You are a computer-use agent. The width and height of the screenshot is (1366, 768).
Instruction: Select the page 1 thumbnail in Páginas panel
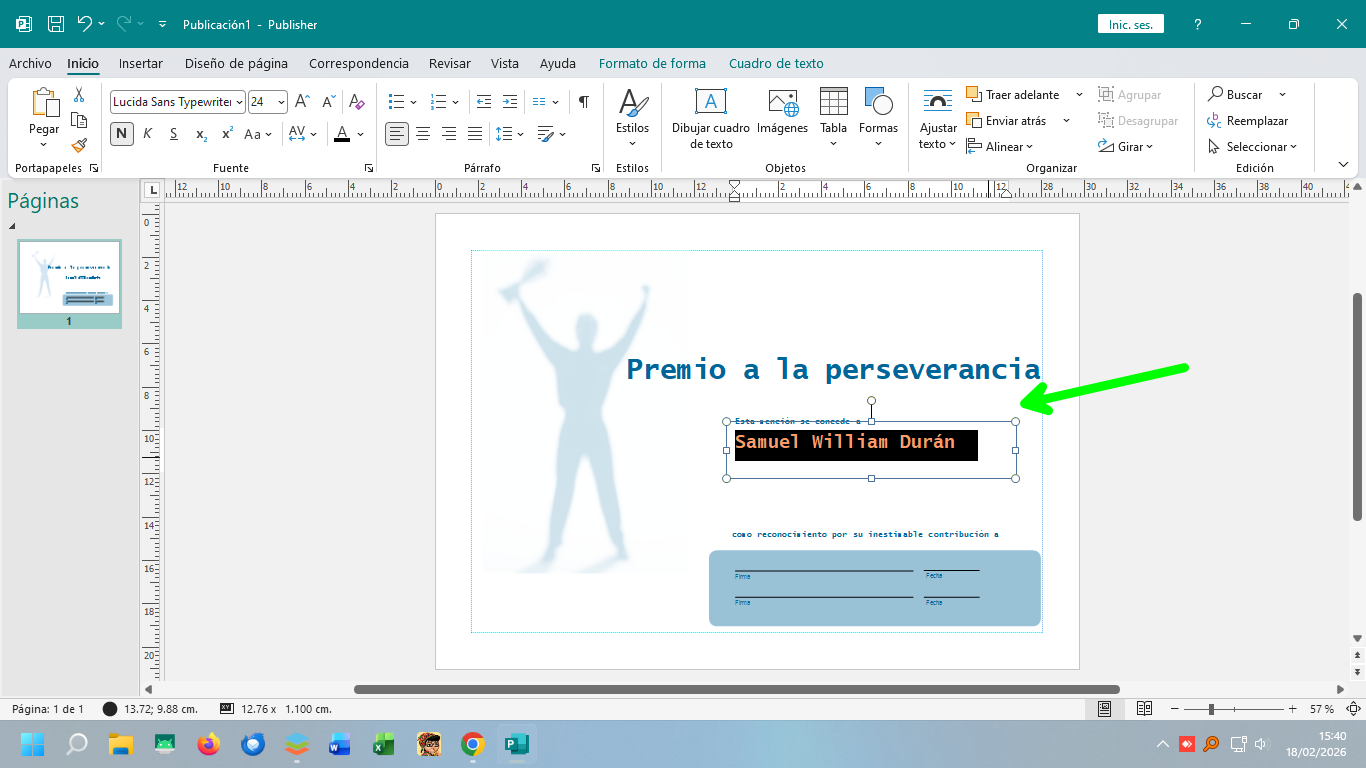pos(69,277)
